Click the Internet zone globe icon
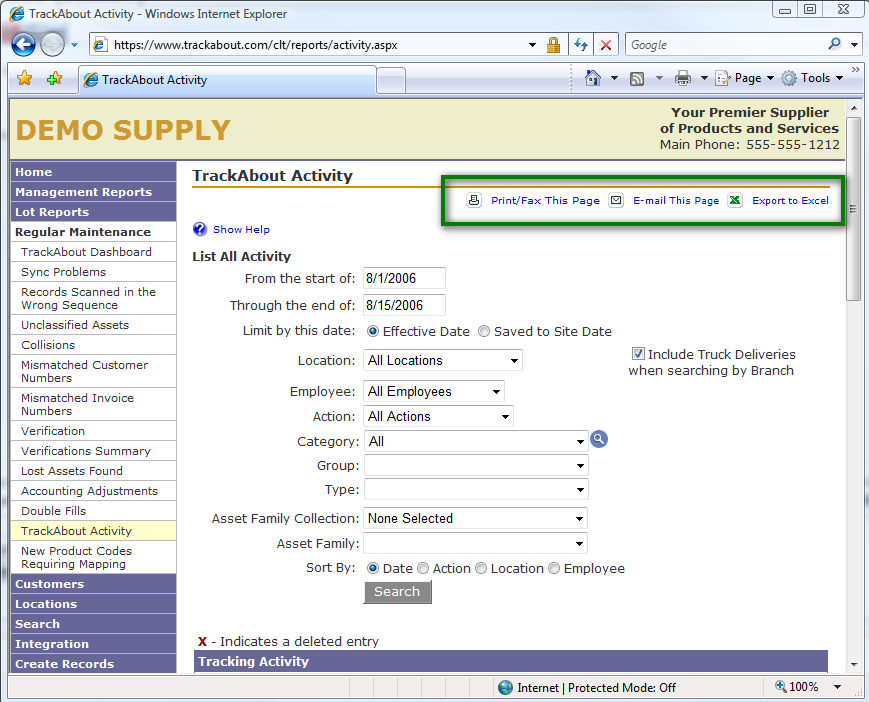This screenshot has width=869, height=702. click(505, 688)
